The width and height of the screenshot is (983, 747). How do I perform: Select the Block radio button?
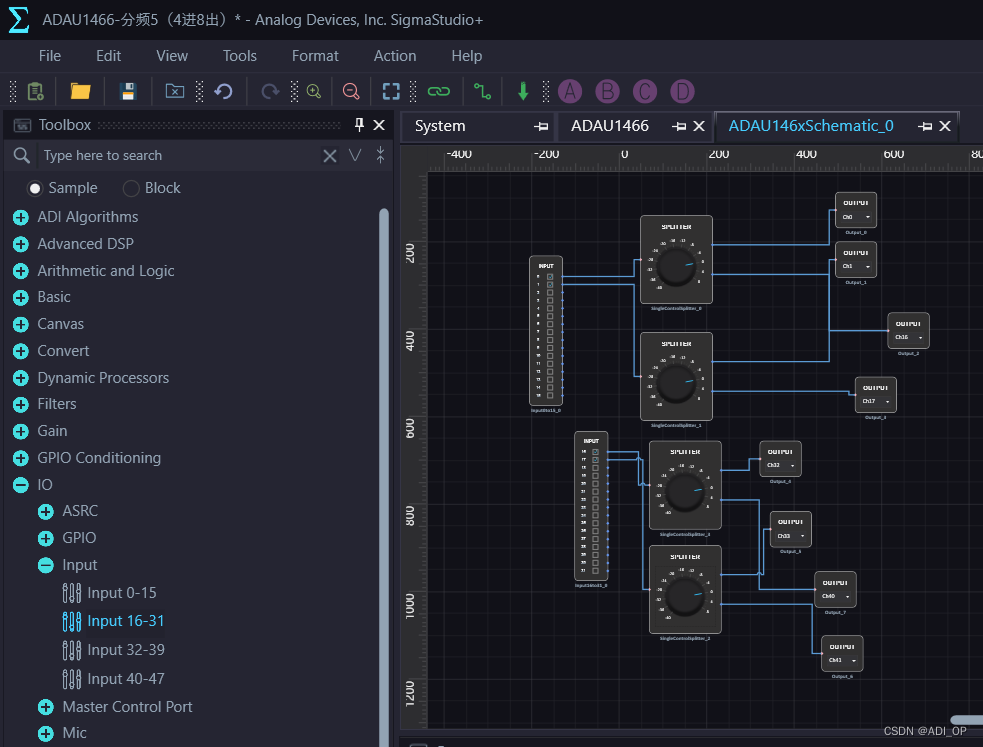131,188
